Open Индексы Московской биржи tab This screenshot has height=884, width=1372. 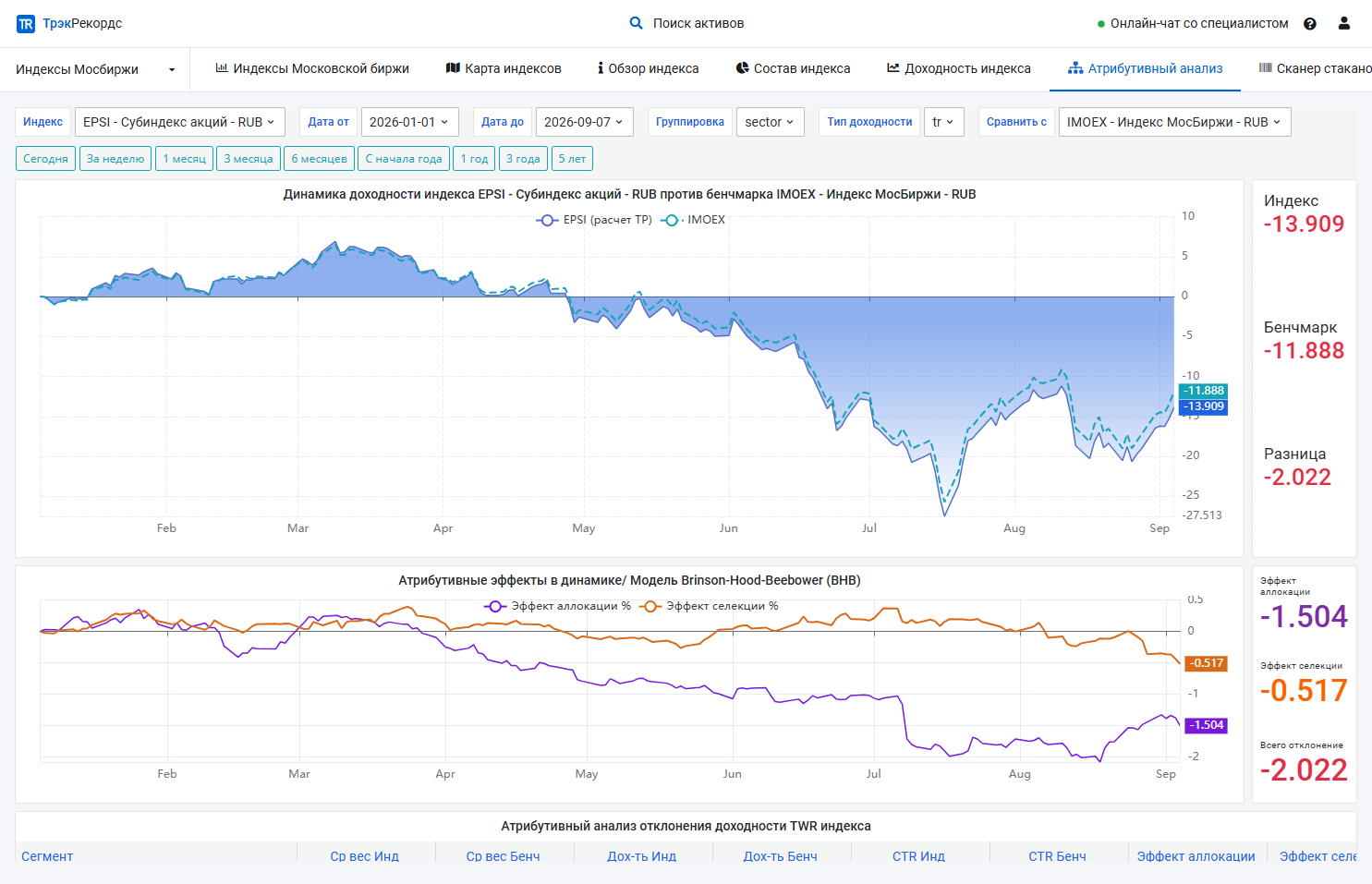click(312, 68)
